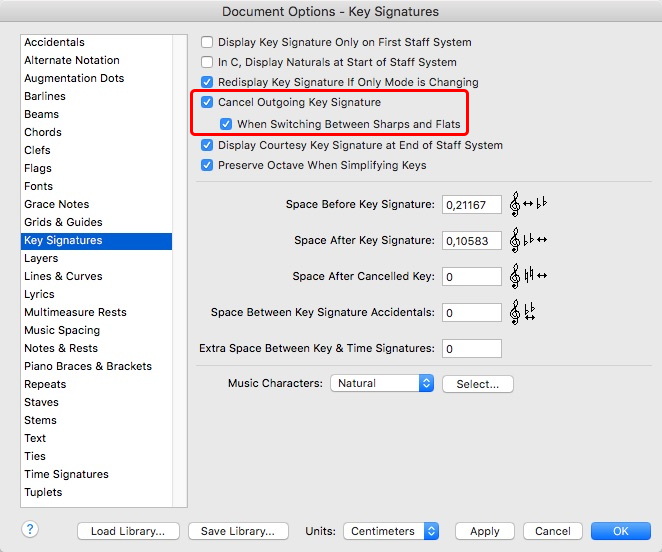The width and height of the screenshot is (662, 552).
Task: Click the Space Before Key Signature diagram icon
Action: [529, 205]
